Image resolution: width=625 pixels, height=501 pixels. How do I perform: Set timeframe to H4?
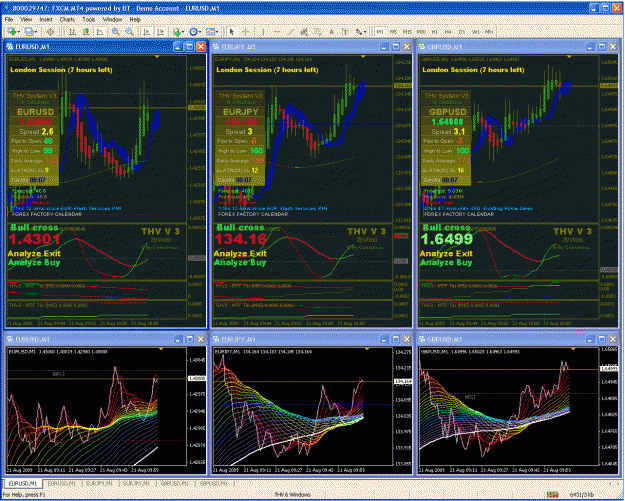pos(448,32)
